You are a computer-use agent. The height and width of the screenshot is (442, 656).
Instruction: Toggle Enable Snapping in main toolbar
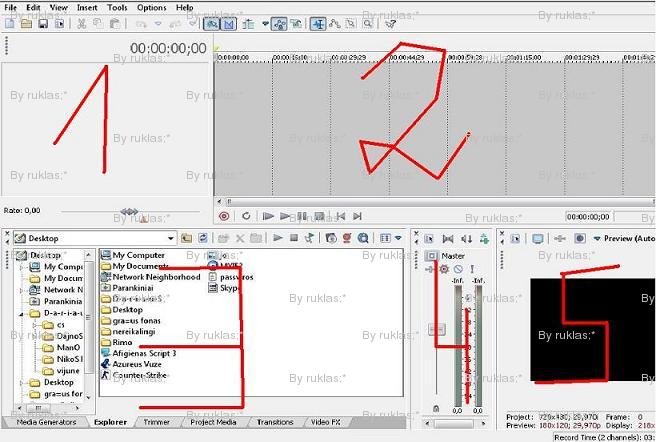coord(211,24)
